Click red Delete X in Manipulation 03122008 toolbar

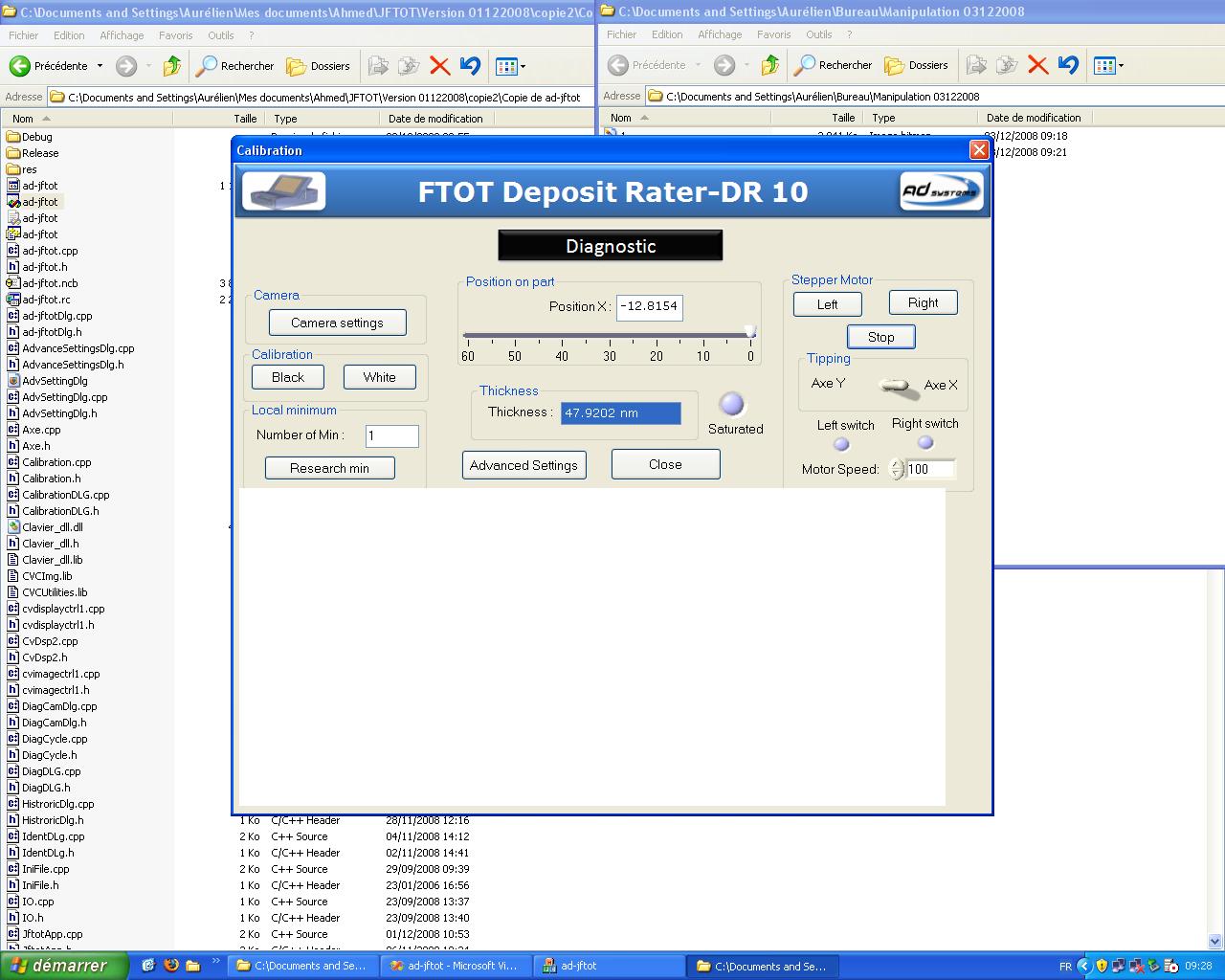pos(1038,65)
